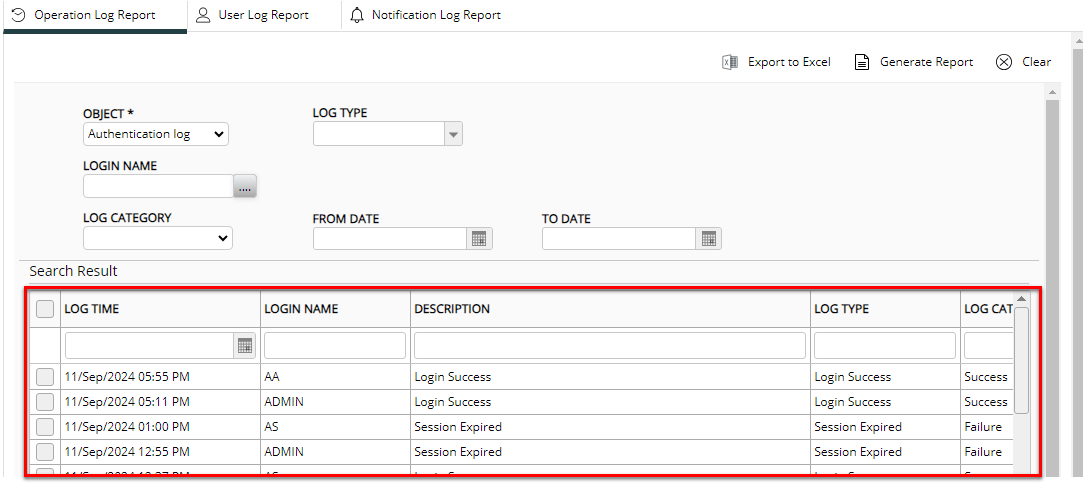Viewport: 1083px width, 486px height.
Task: Click the Log Type column filter field
Action: coord(885,346)
